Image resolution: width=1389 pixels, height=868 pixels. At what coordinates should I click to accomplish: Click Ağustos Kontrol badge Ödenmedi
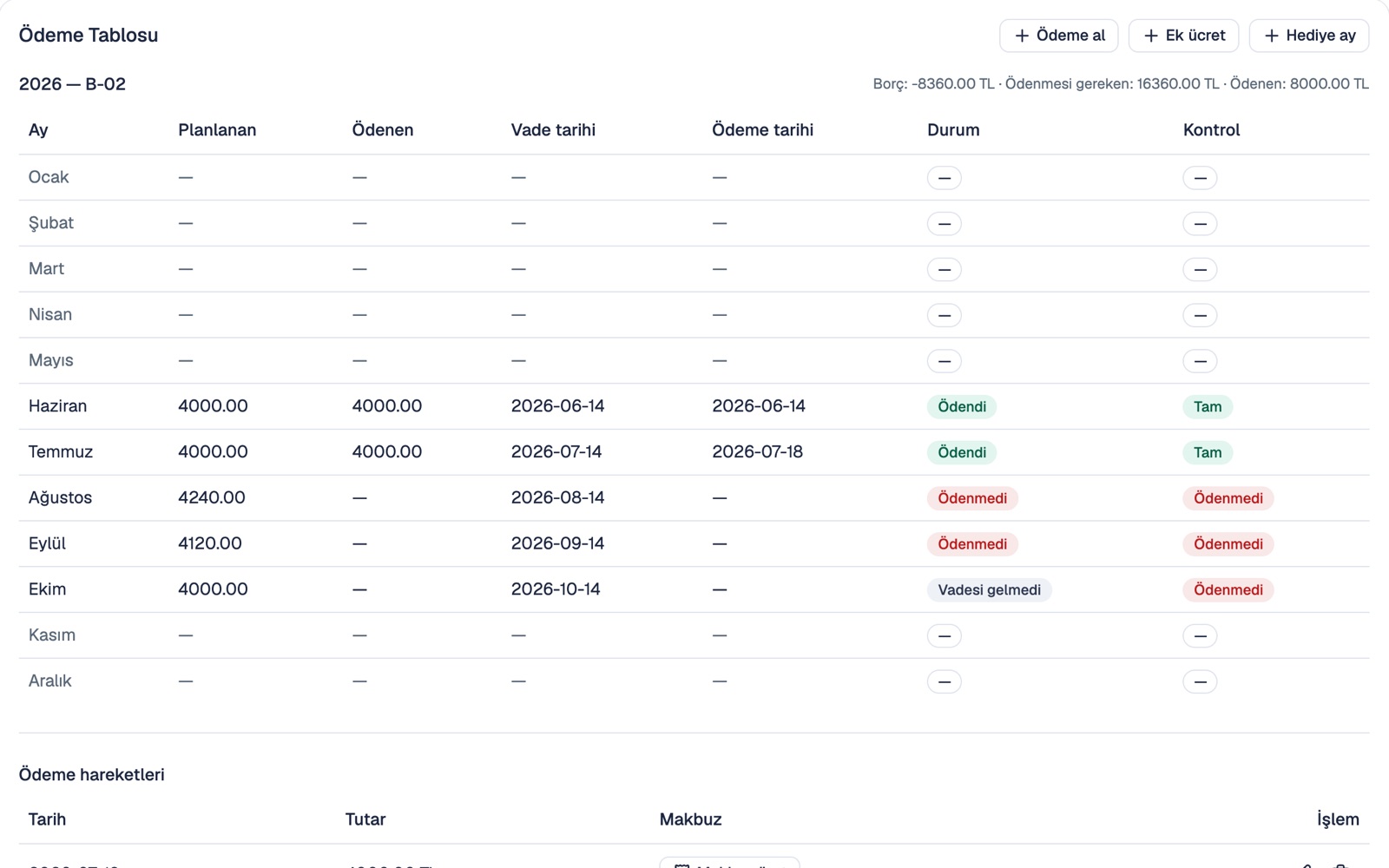[1228, 498]
